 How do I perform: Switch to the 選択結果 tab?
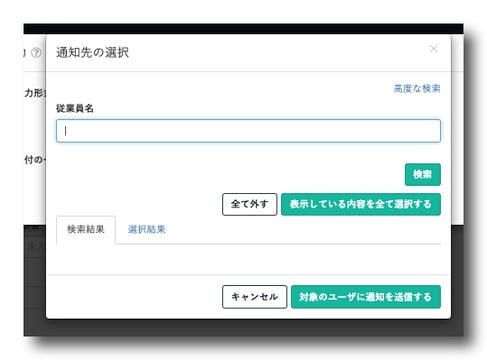tap(147, 230)
